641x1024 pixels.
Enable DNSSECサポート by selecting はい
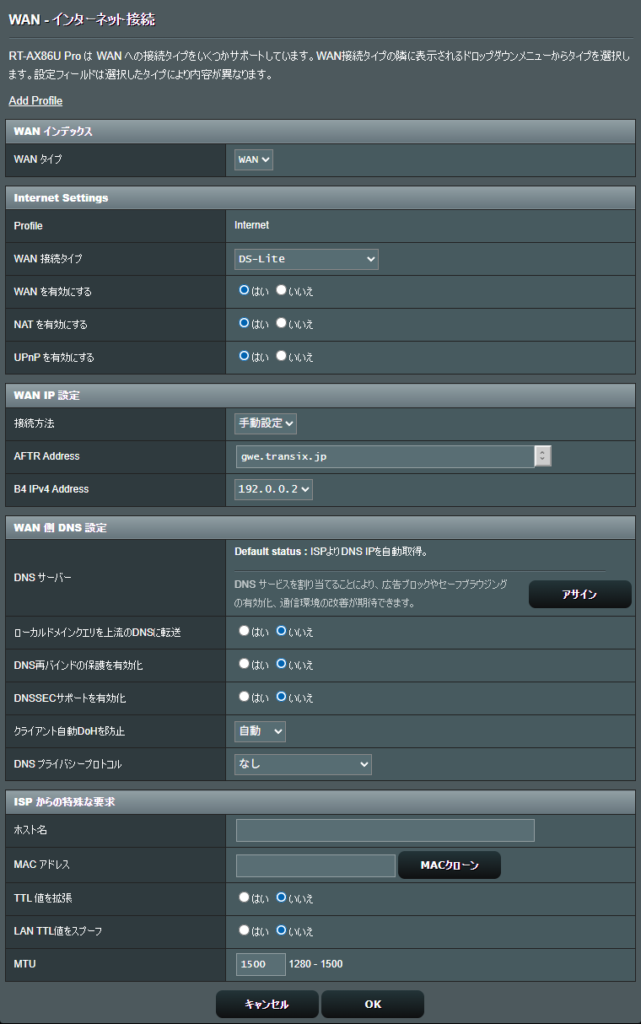[x=244, y=697]
